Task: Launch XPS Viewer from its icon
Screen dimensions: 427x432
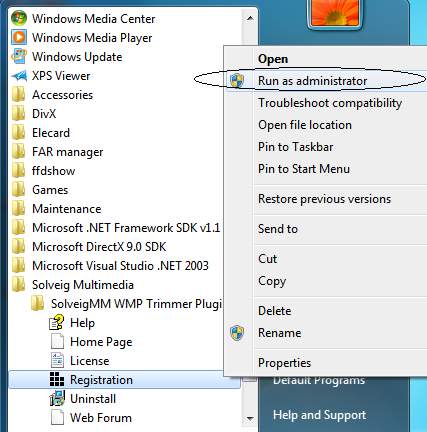Action: [19, 76]
